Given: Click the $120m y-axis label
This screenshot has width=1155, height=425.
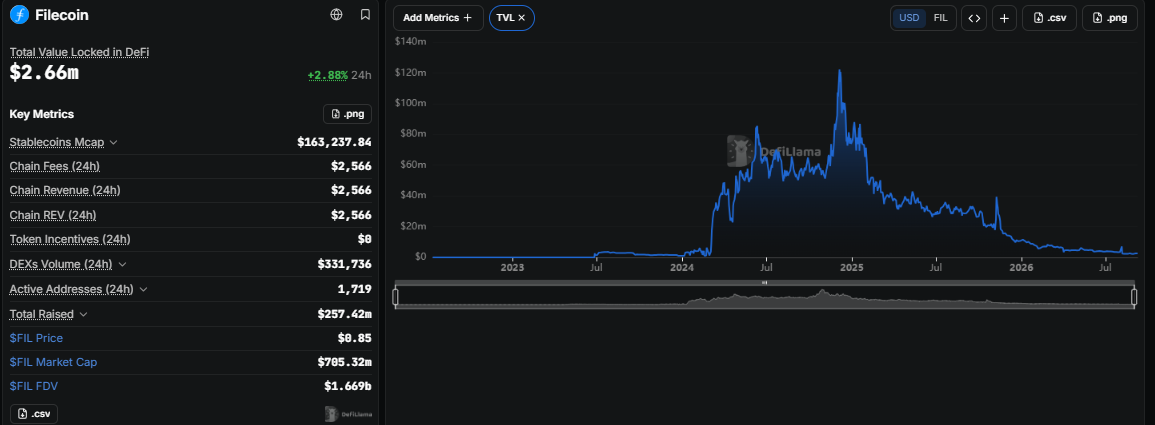Looking at the screenshot, I should pyautogui.click(x=410, y=73).
